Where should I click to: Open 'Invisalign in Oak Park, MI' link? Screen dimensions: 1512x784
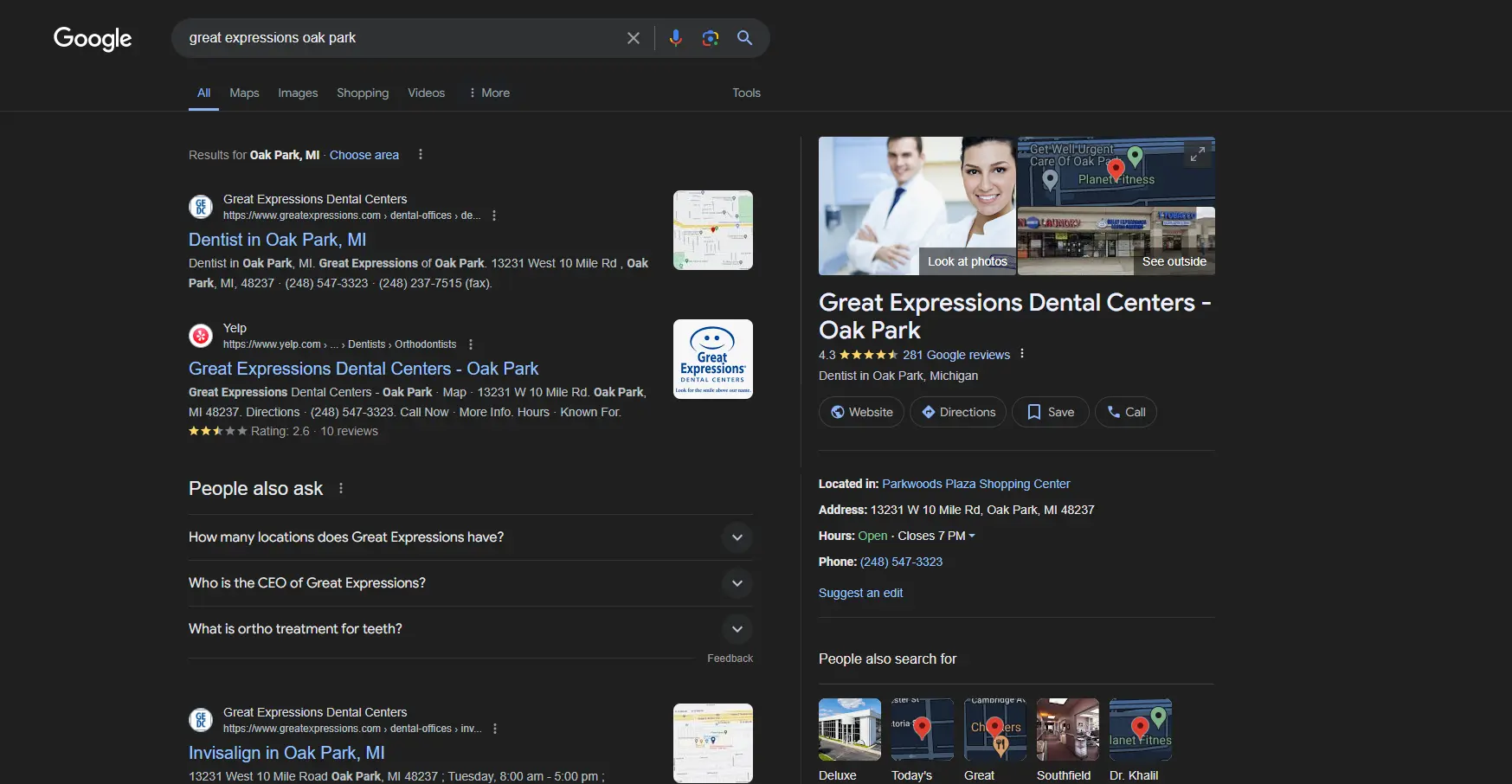286,753
